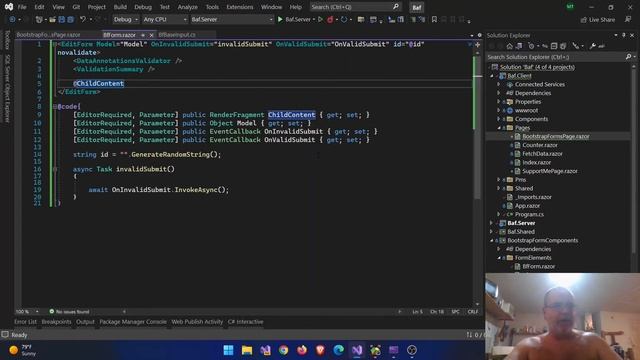Open the Output tab at the bottom
This screenshot has height=360, width=640.
pos(85,322)
